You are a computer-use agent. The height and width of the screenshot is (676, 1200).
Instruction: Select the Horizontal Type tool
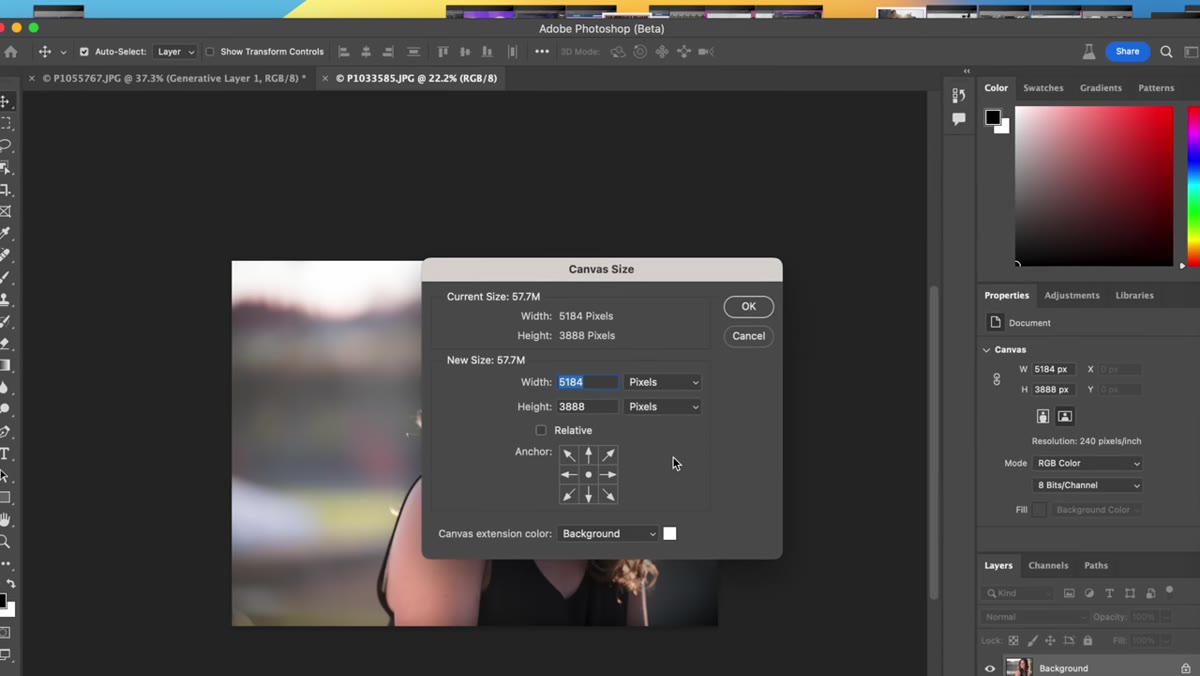click(x=5, y=454)
